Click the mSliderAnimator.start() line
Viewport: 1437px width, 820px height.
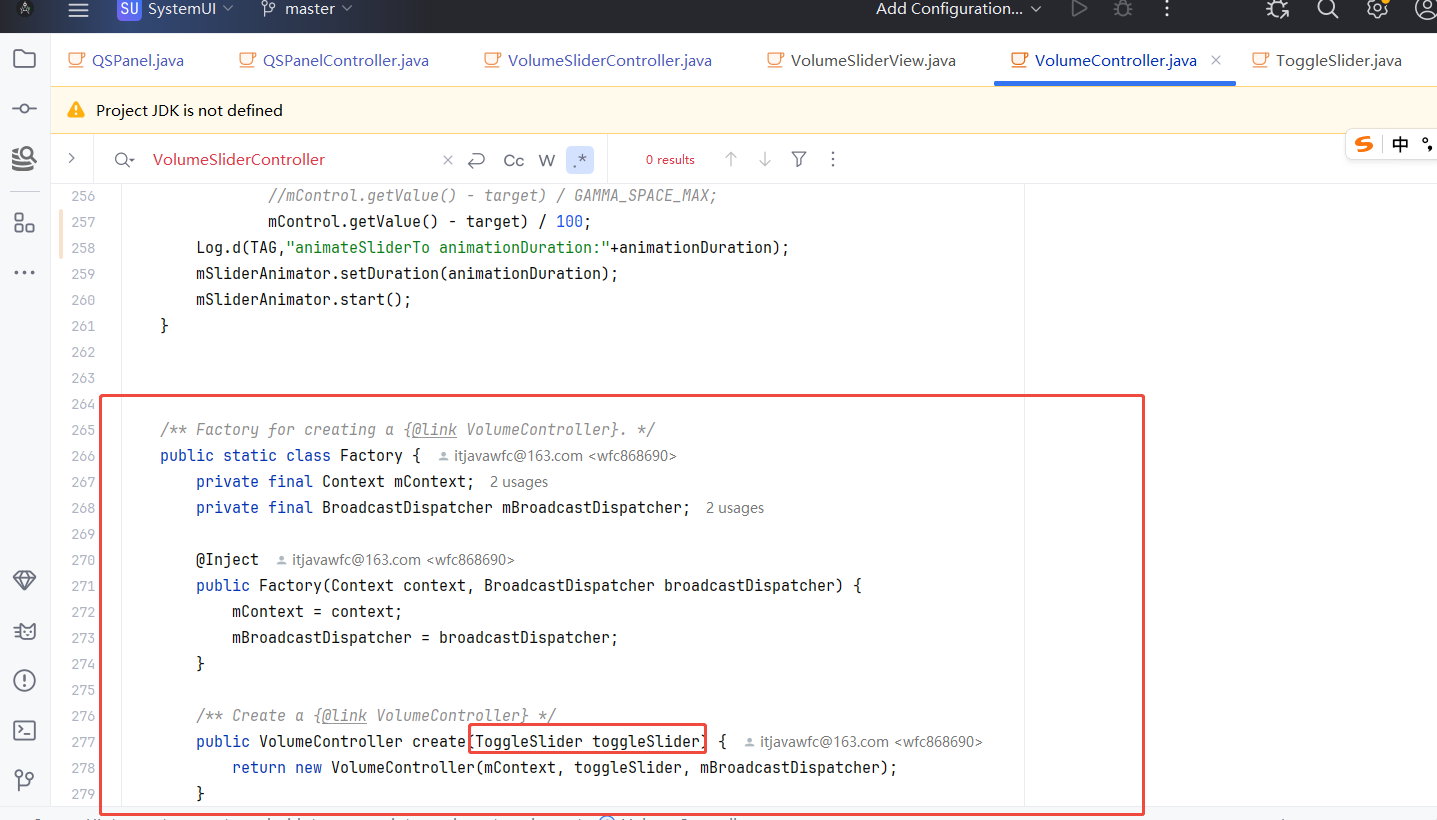coord(304,300)
